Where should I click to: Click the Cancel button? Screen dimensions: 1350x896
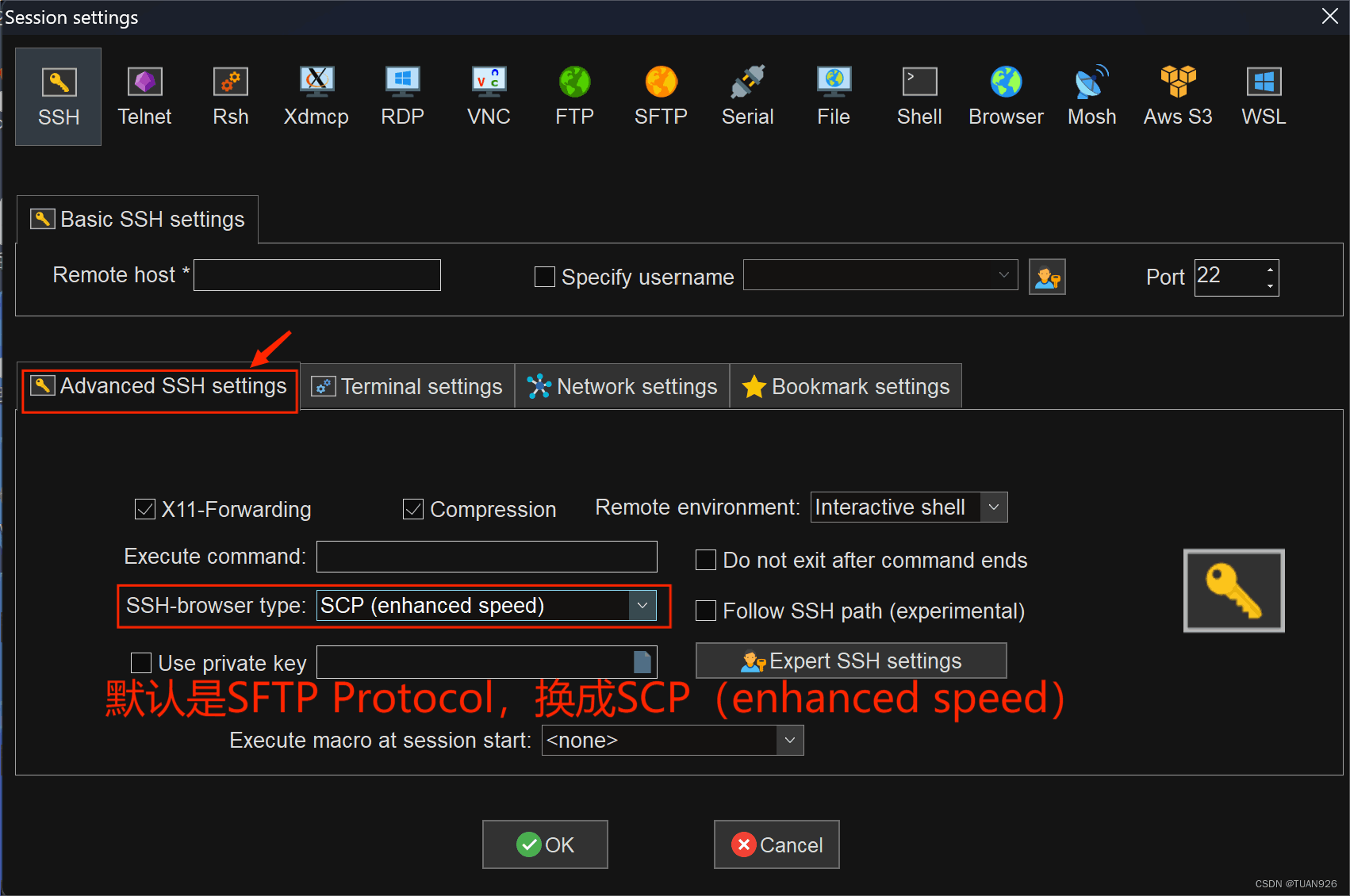coord(777,844)
